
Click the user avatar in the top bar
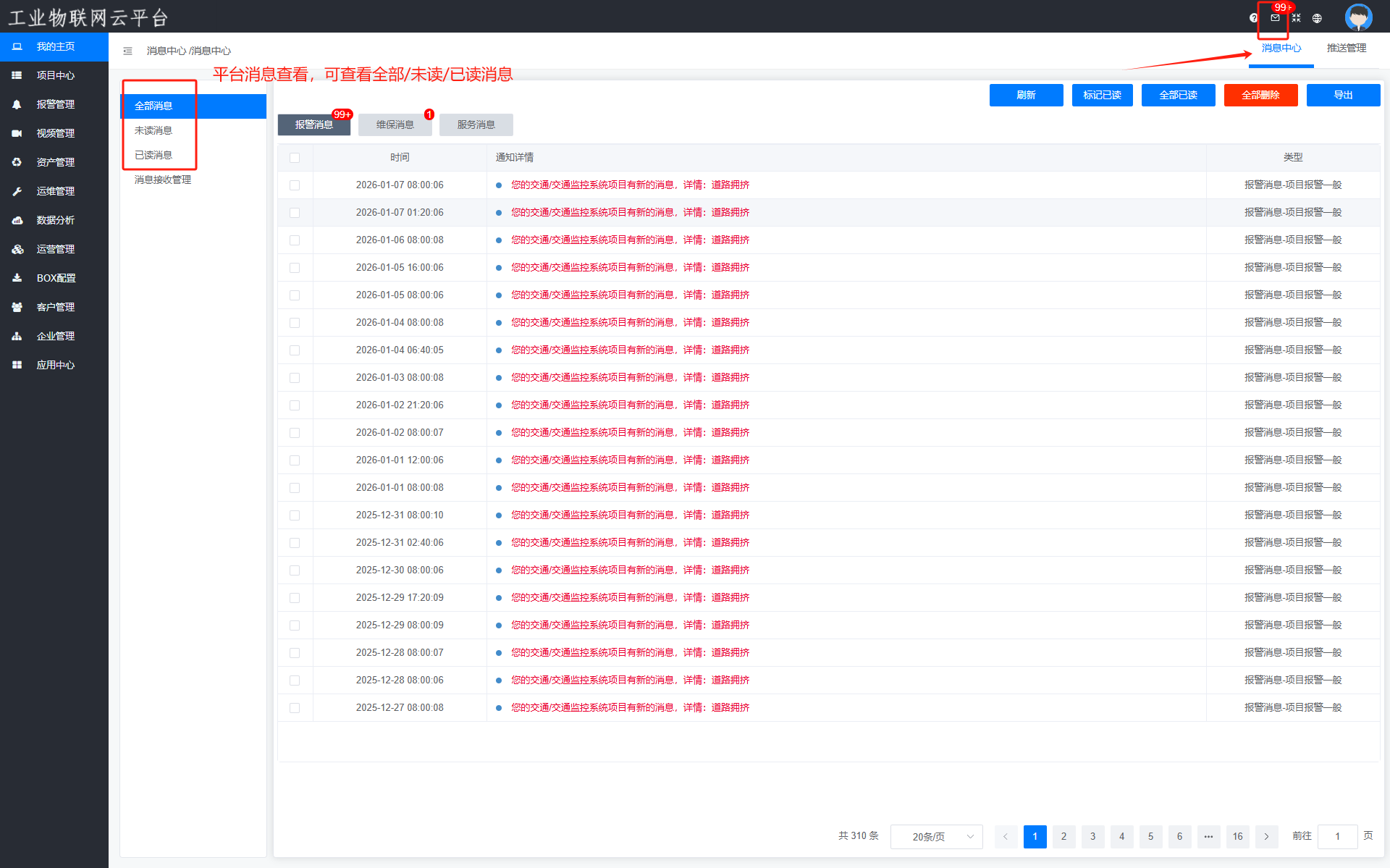(1358, 17)
